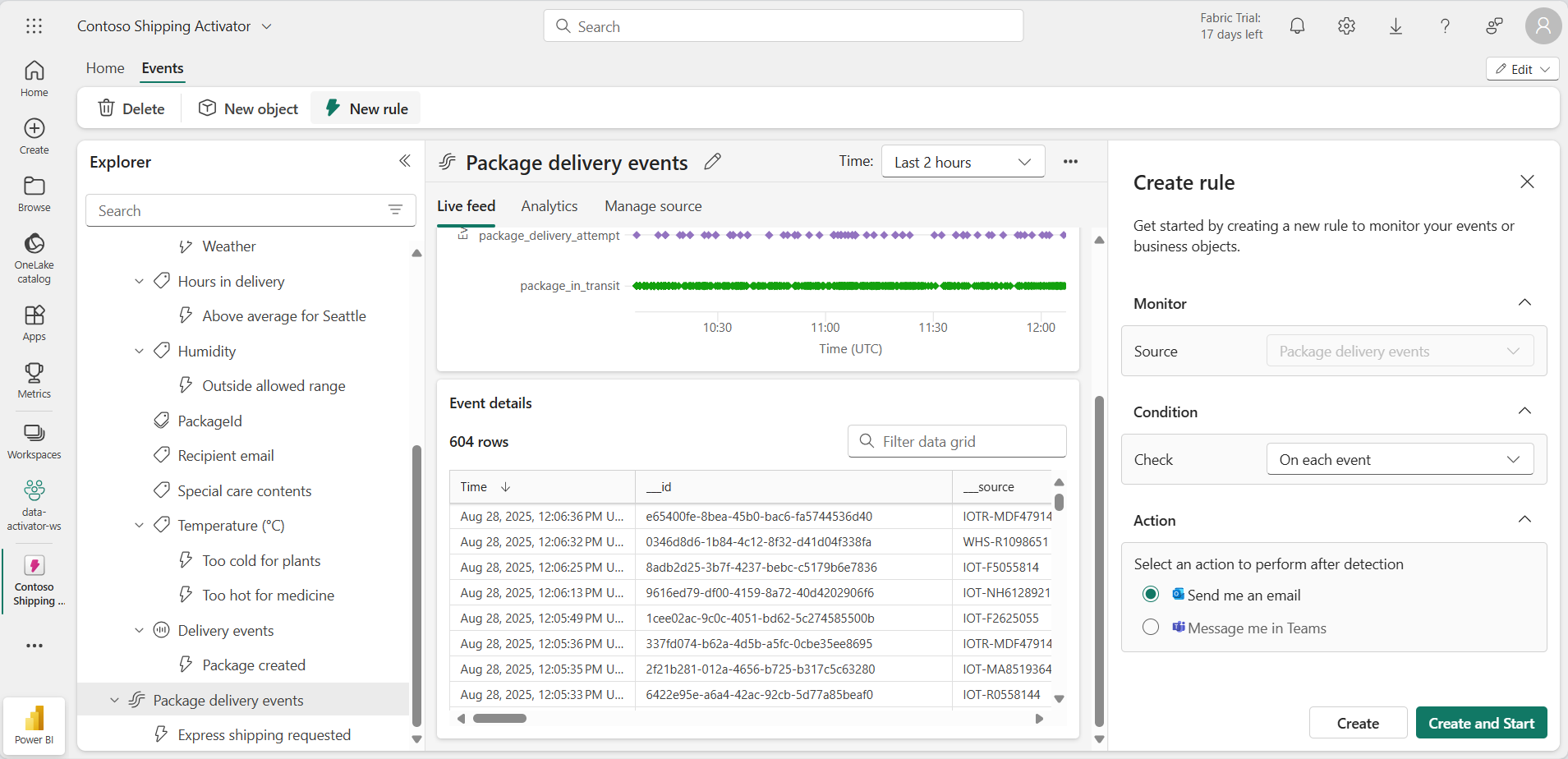Click the Create and Start button

point(1481,723)
